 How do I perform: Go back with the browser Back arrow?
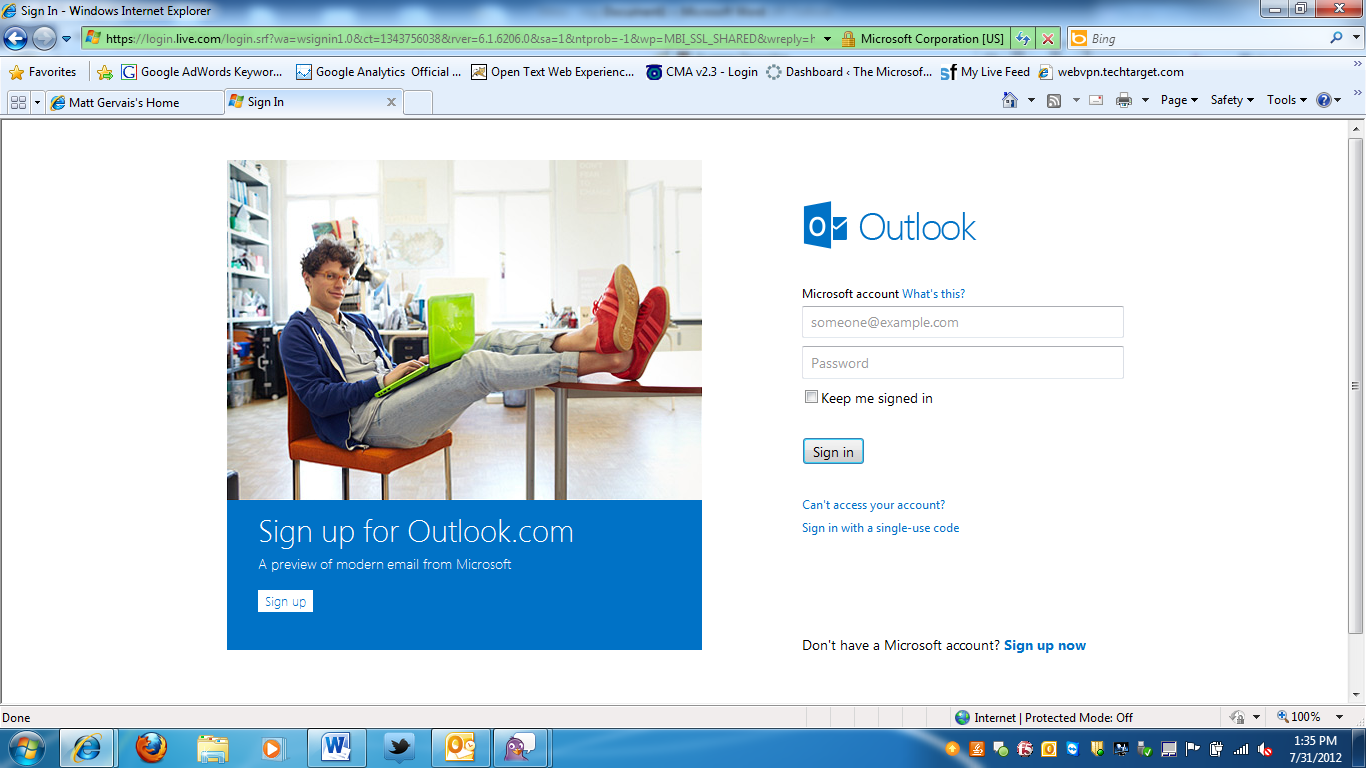click(x=15, y=39)
